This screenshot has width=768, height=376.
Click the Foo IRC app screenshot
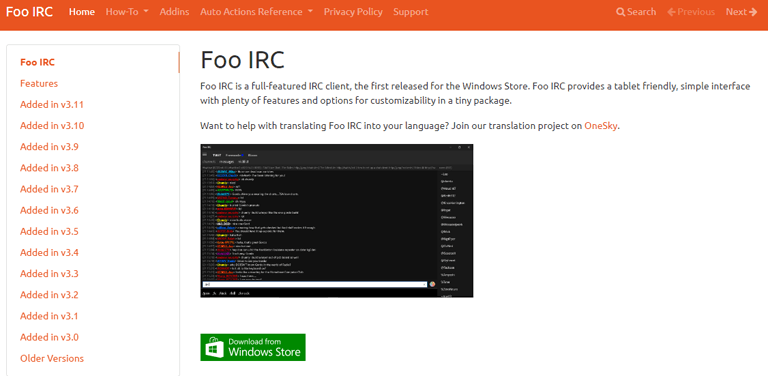coord(336,220)
